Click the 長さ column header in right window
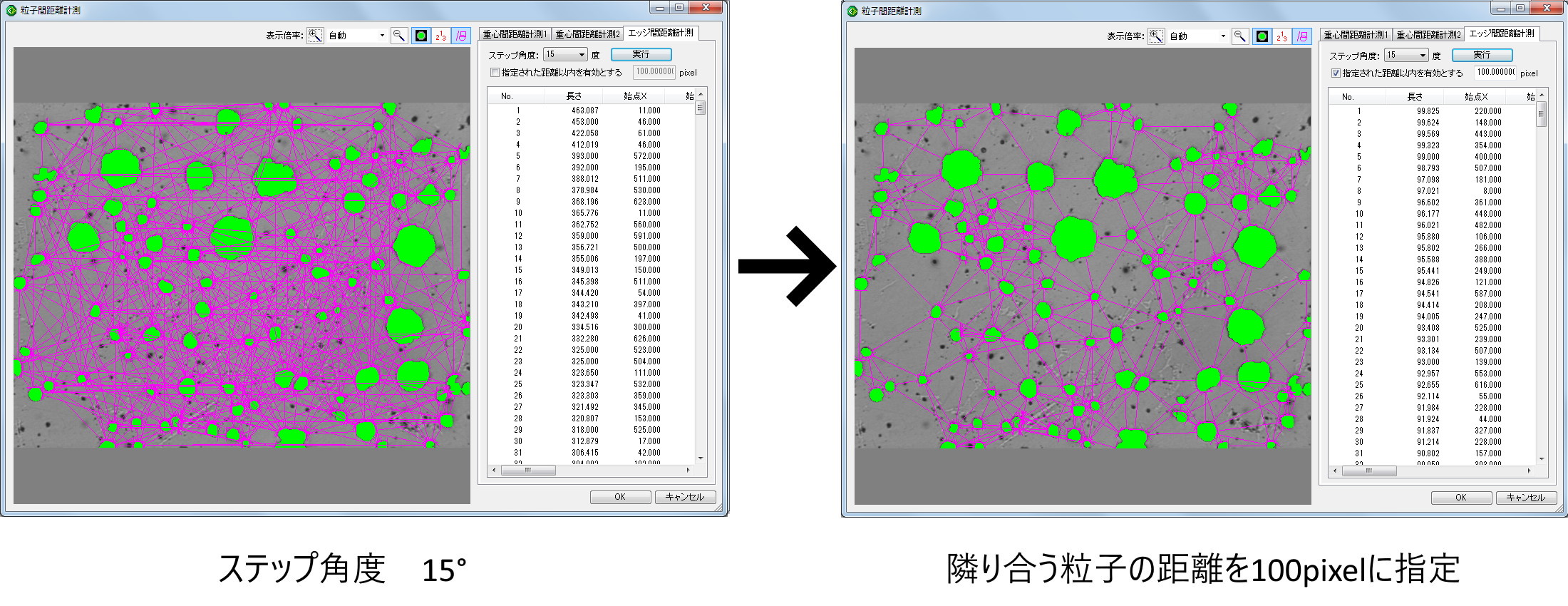Viewport: 1568px width, 606px height. point(1415,97)
